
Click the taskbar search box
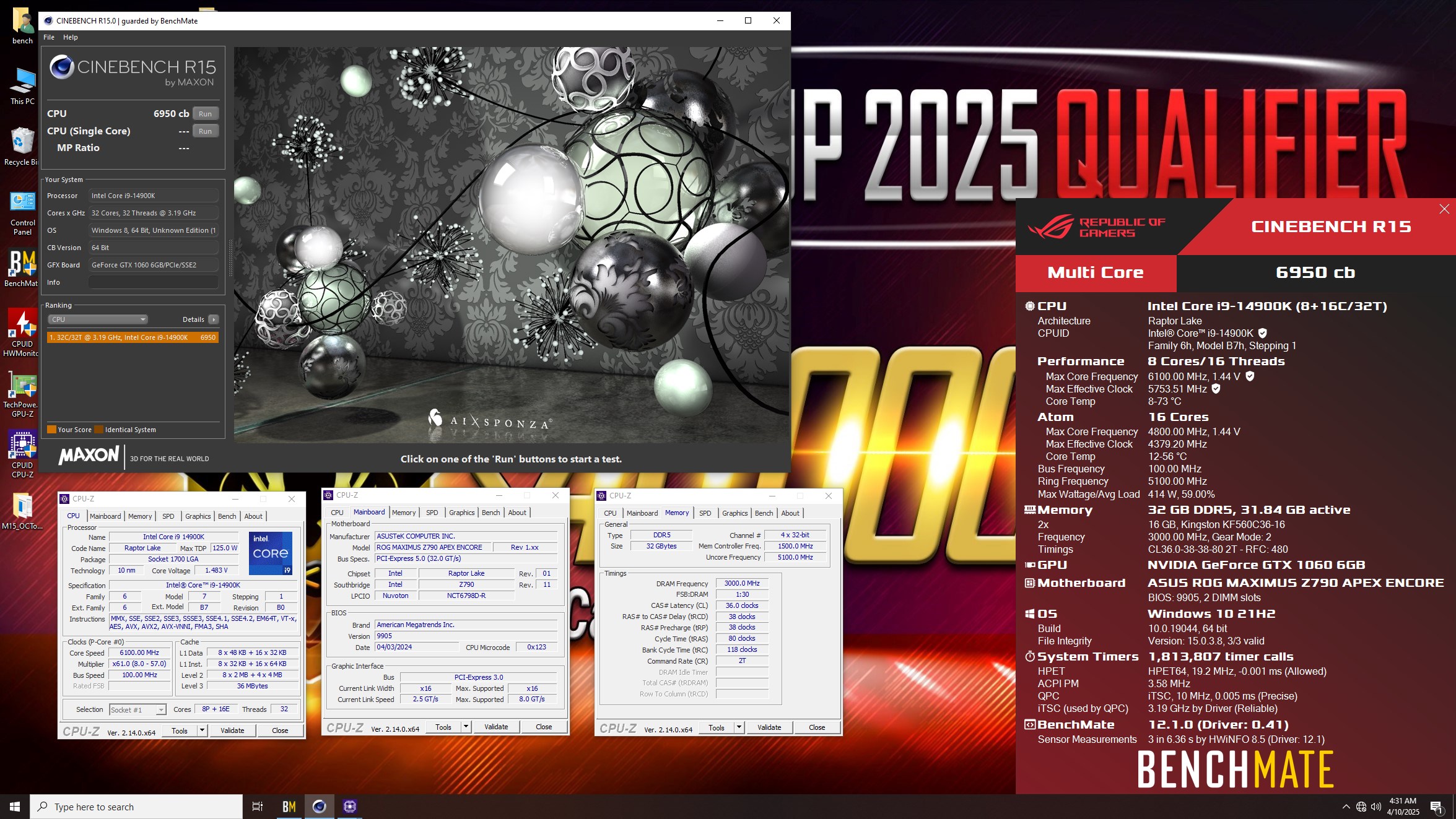point(136,807)
